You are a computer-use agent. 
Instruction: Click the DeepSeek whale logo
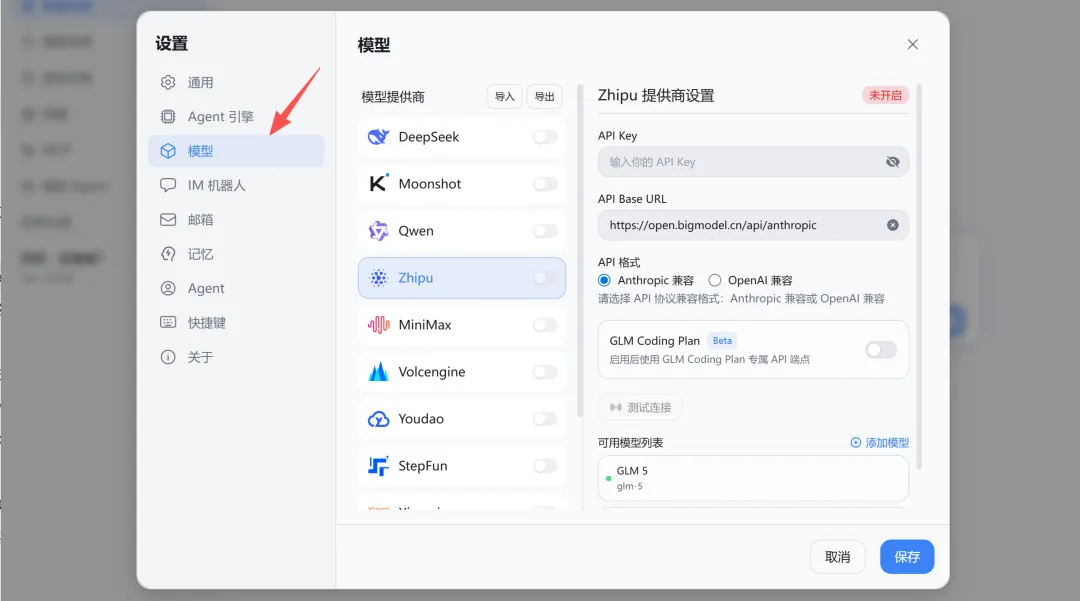pos(378,137)
